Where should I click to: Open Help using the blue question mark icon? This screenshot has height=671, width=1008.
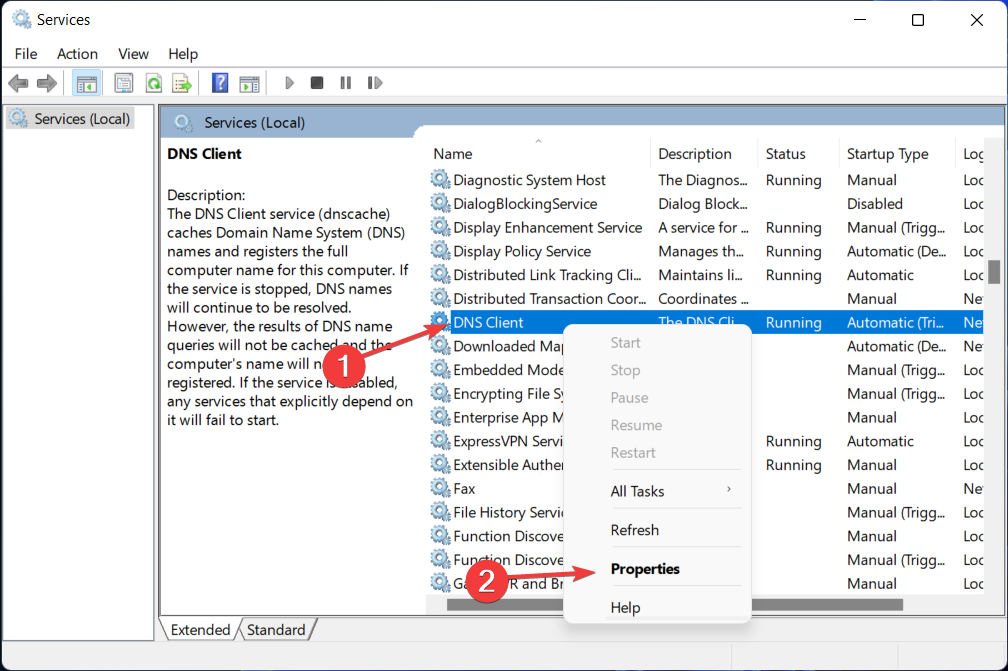[x=220, y=83]
